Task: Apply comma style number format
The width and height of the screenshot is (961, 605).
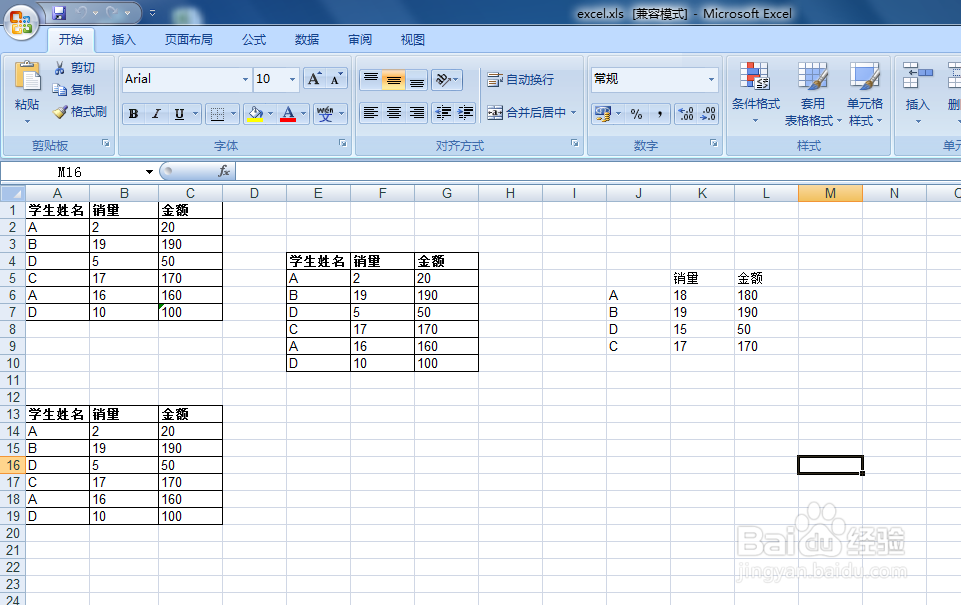Action: coord(659,113)
